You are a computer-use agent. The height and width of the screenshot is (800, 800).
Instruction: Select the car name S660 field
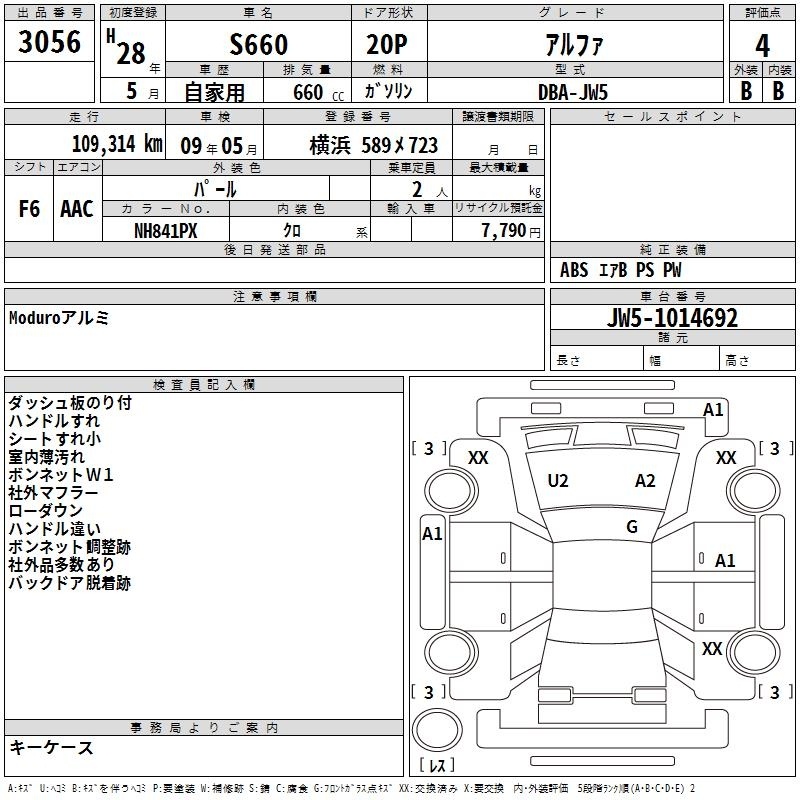(x=258, y=45)
